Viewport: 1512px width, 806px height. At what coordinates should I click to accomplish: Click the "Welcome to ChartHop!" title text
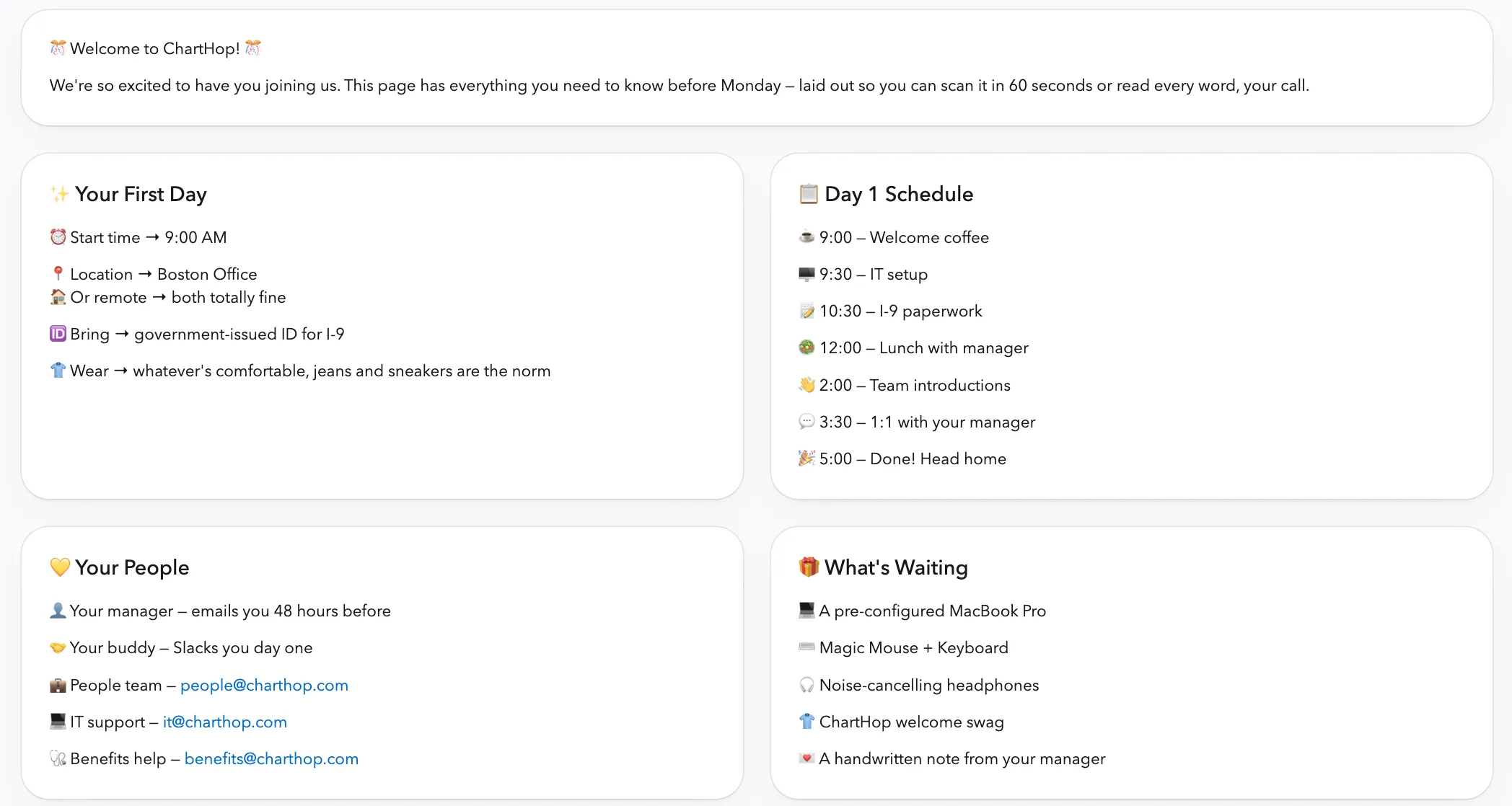tap(155, 48)
